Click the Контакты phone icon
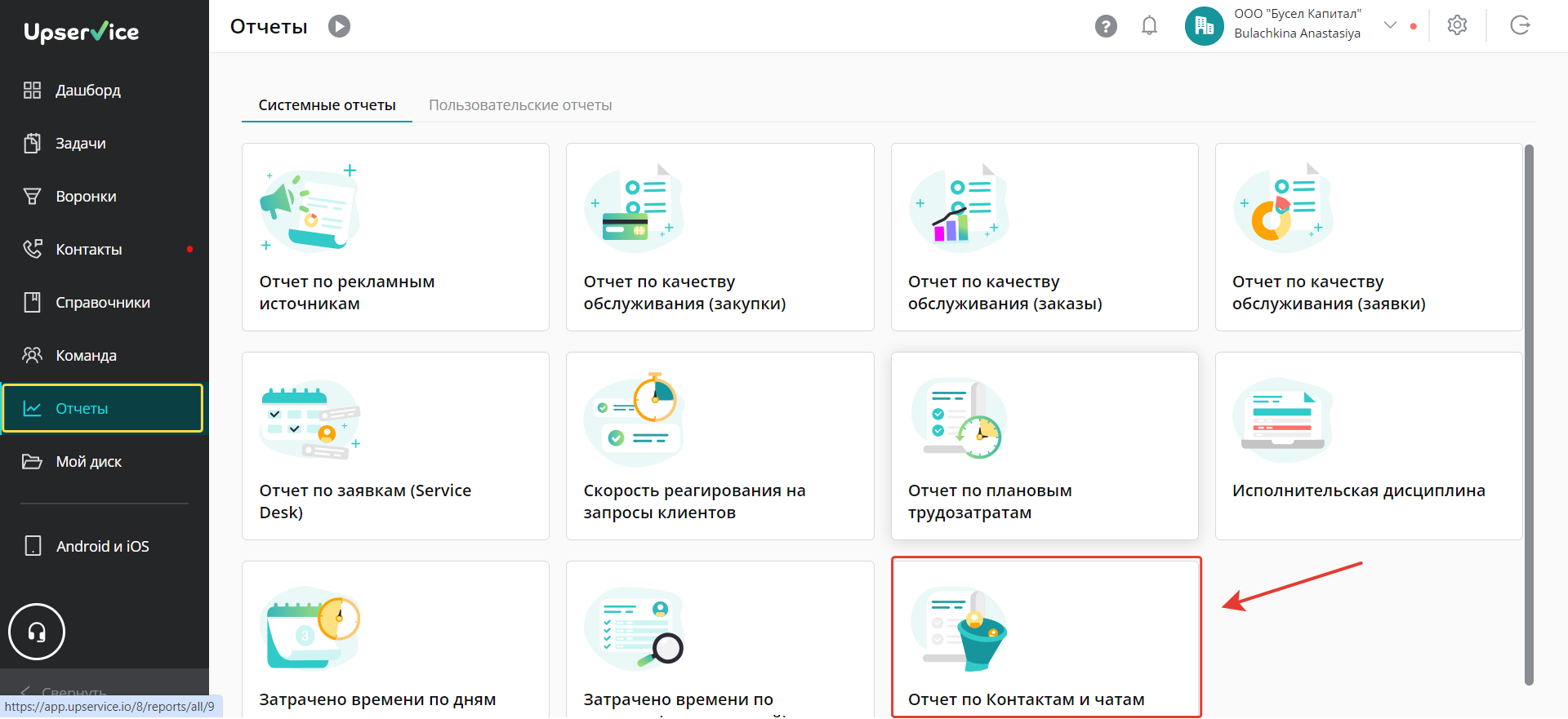This screenshot has height=719, width=1568. (32, 250)
